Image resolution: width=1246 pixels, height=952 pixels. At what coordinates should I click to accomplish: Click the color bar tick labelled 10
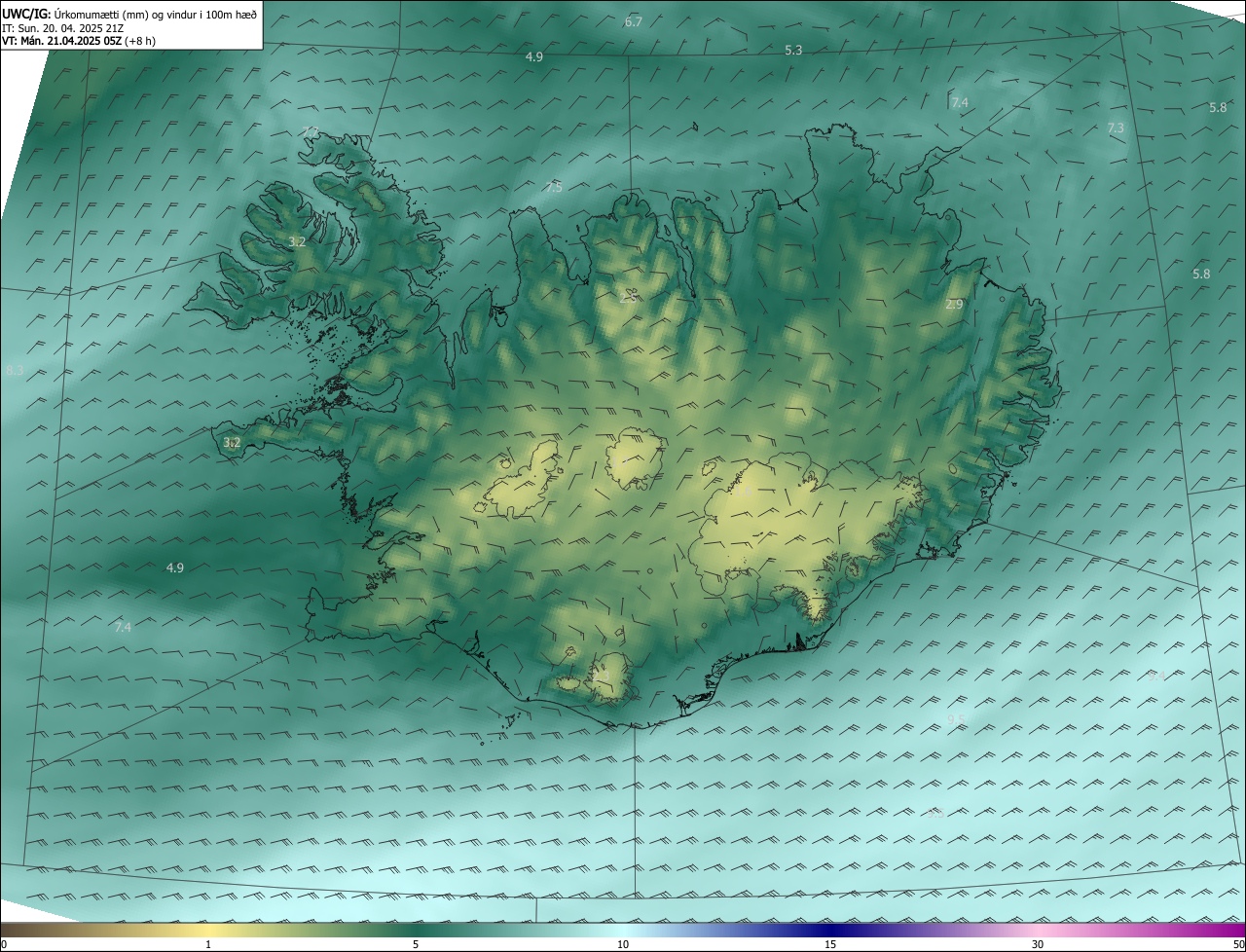point(623,944)
